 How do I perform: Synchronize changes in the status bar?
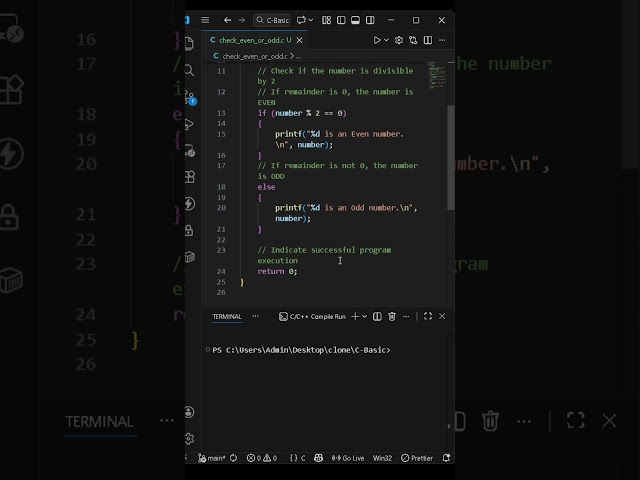[233, 458]
